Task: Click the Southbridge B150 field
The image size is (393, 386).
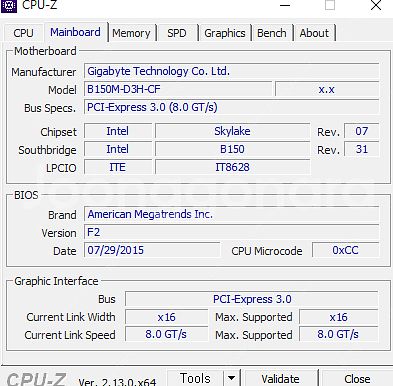Action: (232, 149)
